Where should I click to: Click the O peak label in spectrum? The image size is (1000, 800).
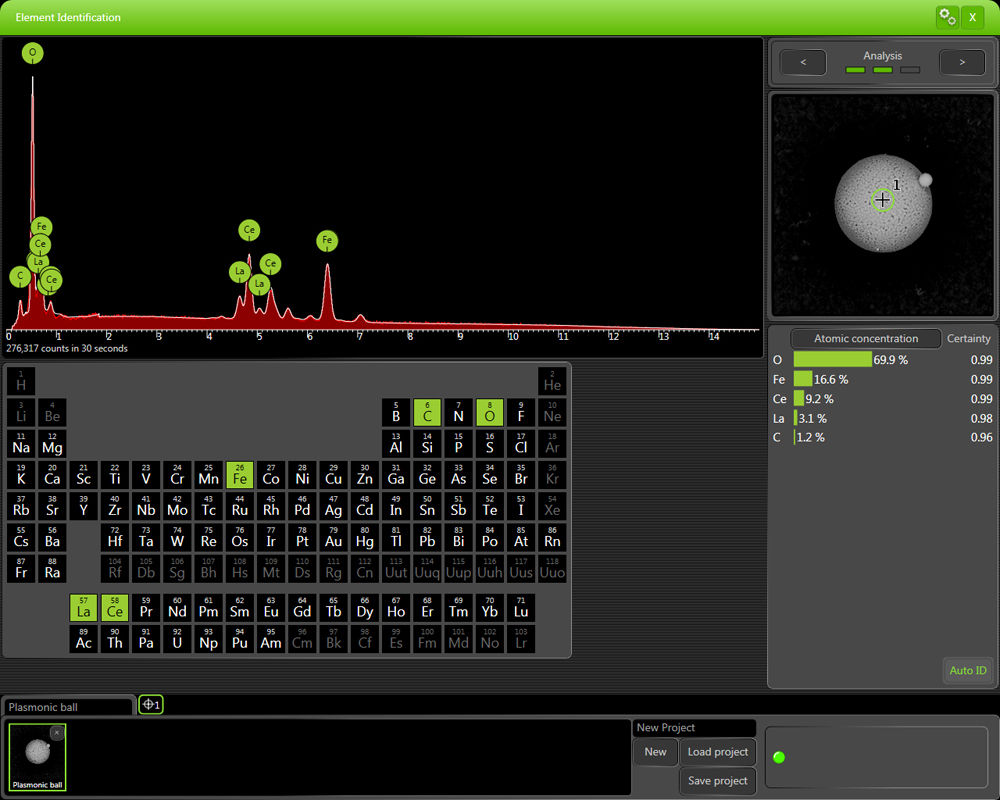click(33, 53)
